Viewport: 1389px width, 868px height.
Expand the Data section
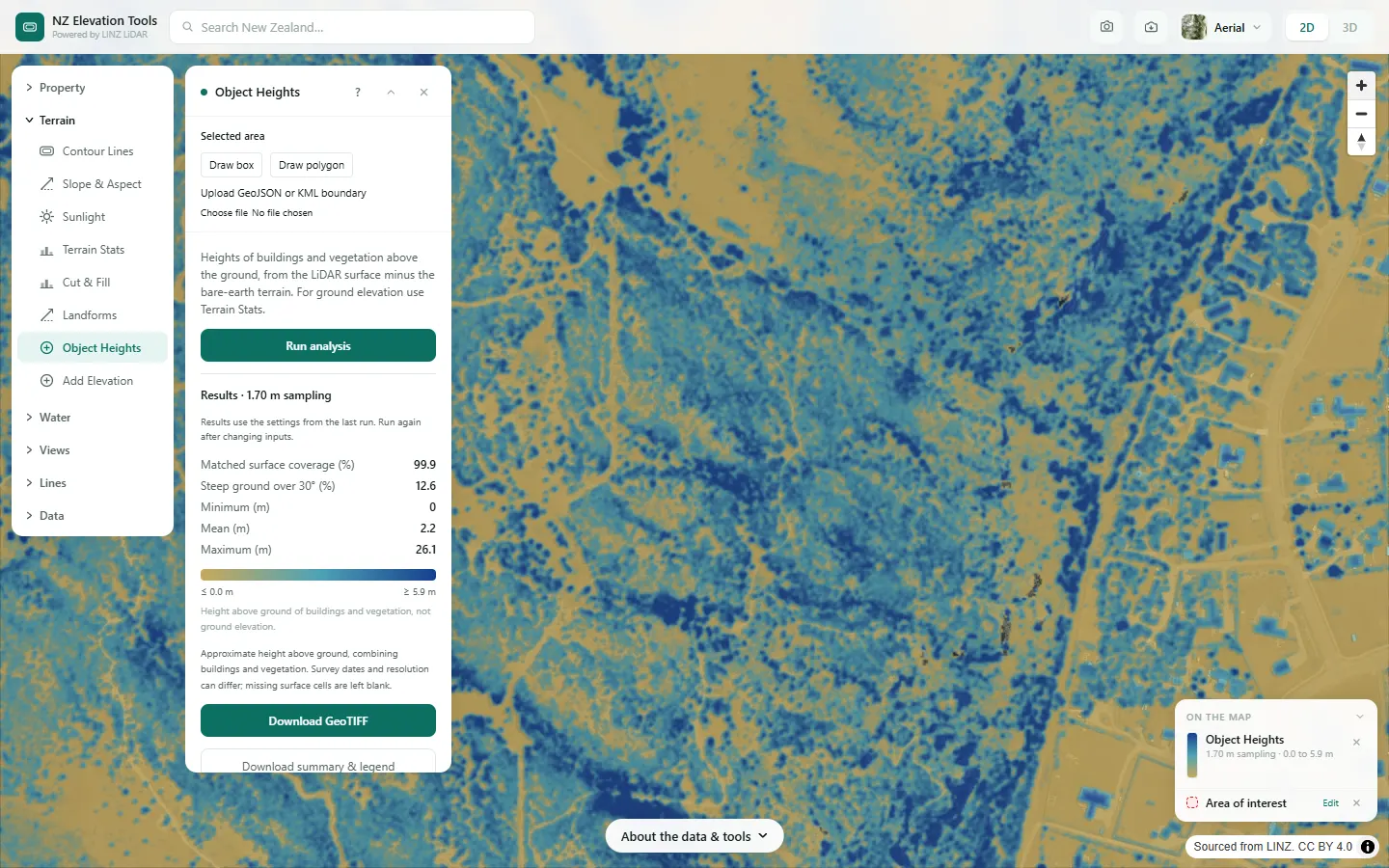93,516
